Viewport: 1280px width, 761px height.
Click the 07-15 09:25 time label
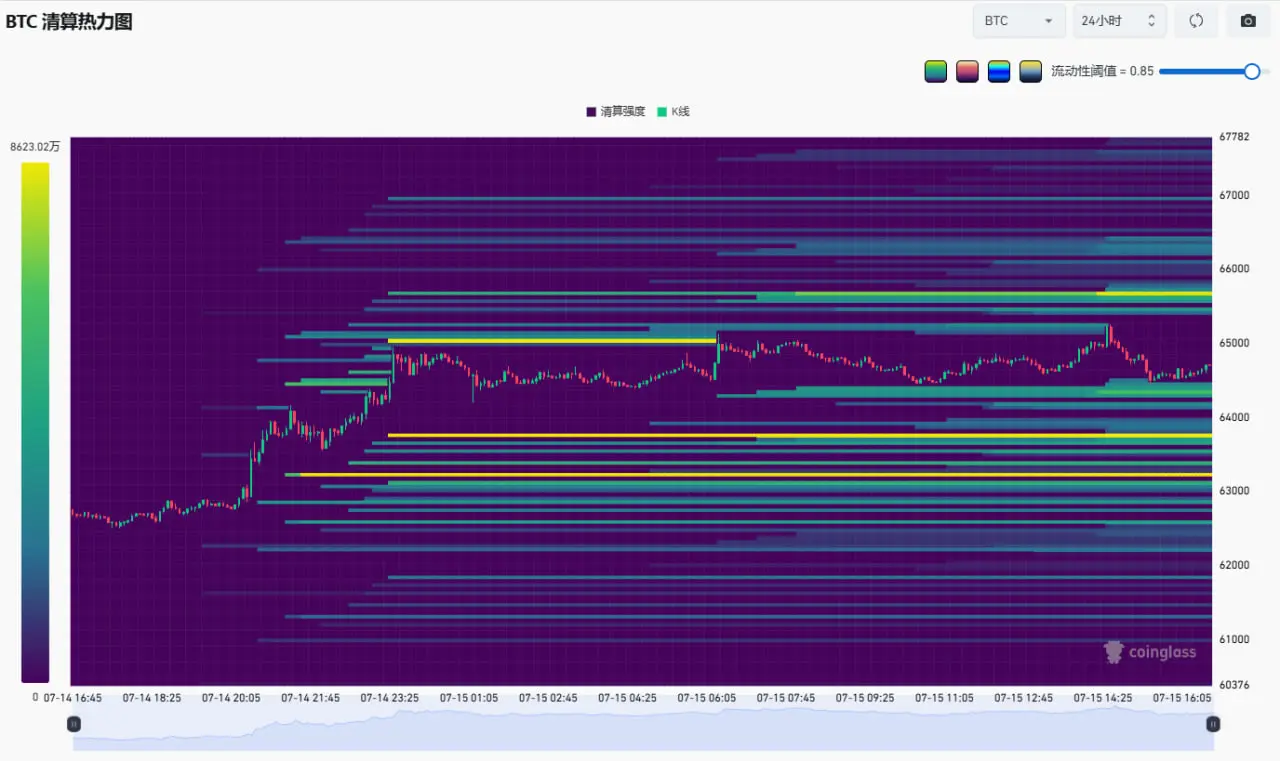pyautogui.click(x=865, y=698)
